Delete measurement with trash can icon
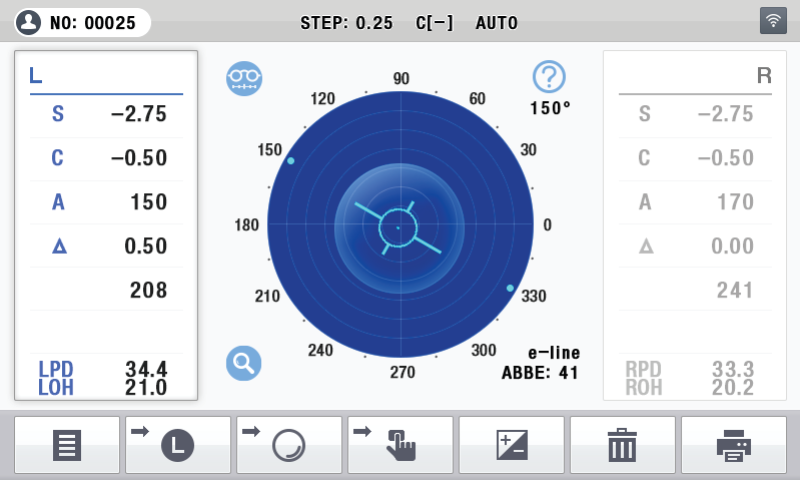This screenshot has height=480, width=800. 622,445
